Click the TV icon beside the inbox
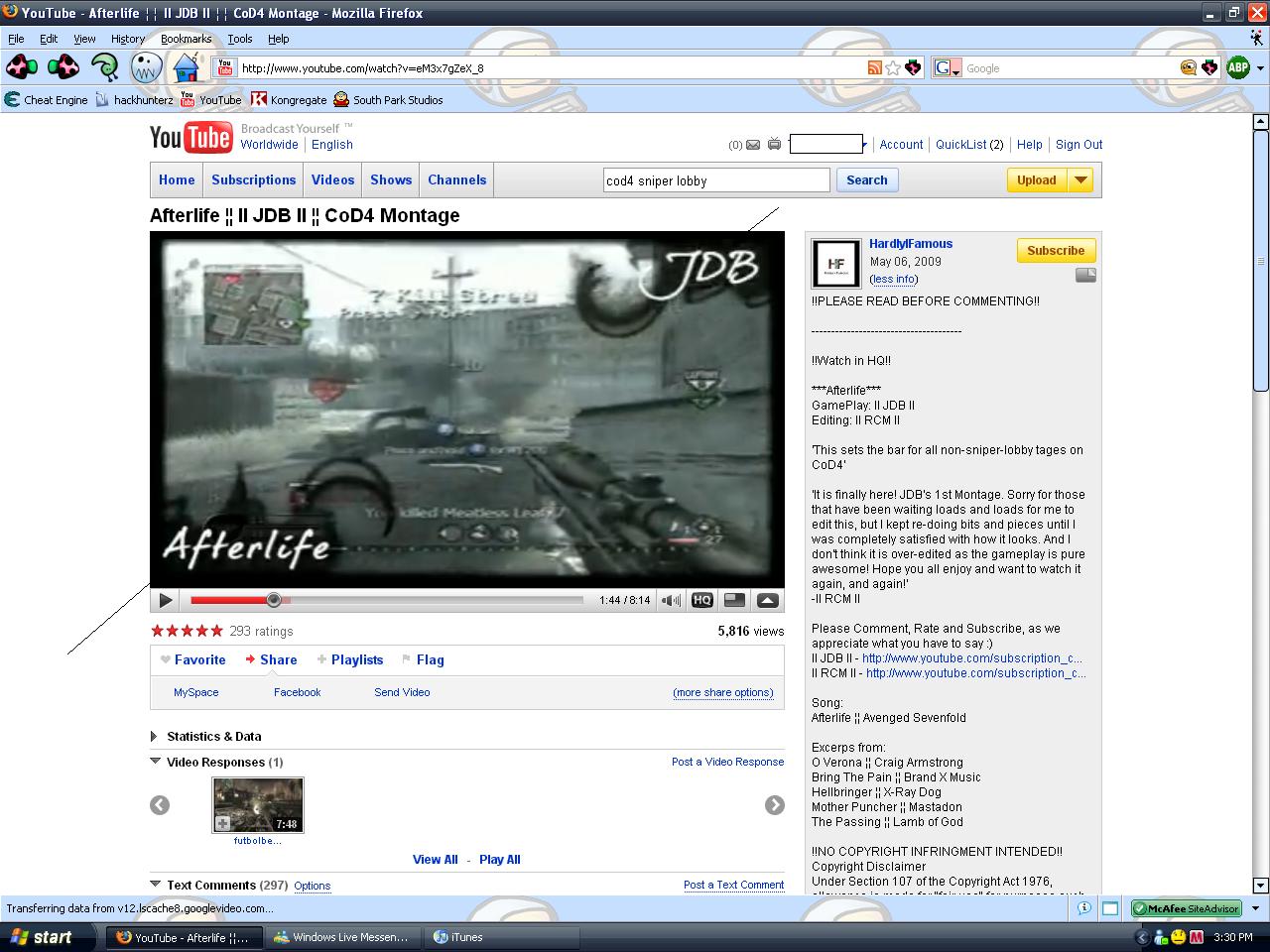Screen dimensions: 1270x952 774,145
